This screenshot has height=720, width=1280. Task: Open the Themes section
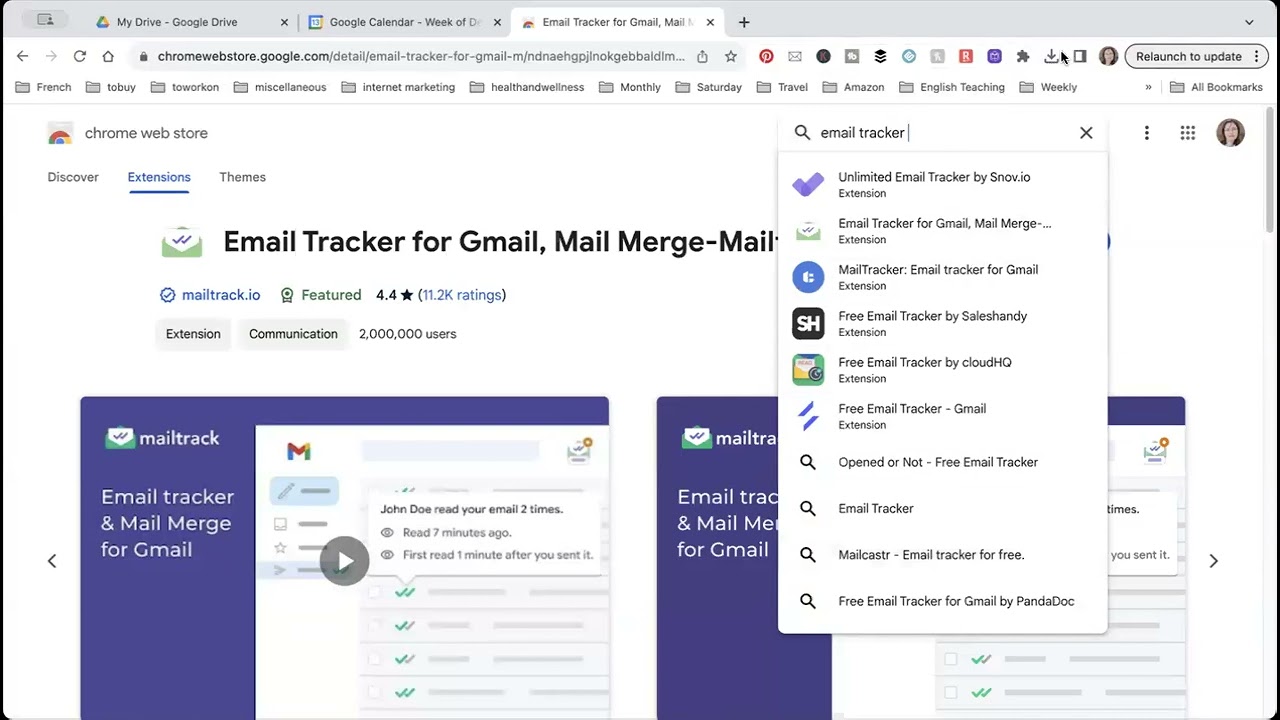point(243,177)
